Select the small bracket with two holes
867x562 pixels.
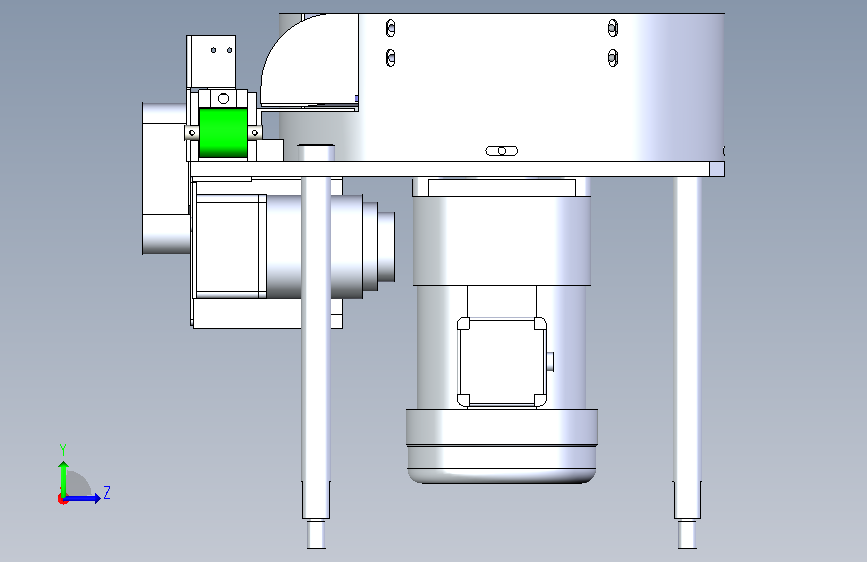coord(211,61)
